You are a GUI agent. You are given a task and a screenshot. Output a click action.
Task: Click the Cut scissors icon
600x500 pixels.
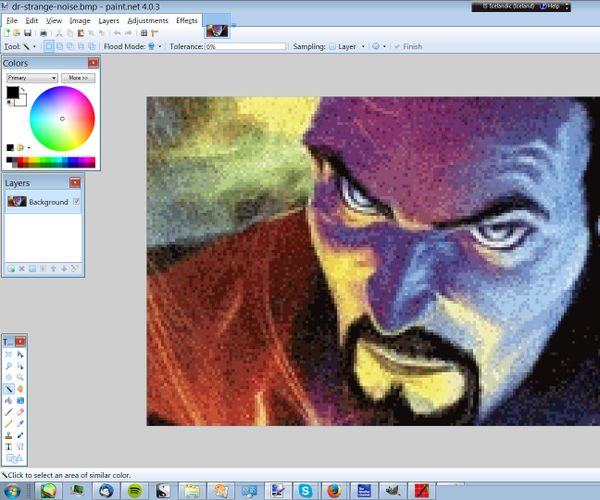[59, 33]
